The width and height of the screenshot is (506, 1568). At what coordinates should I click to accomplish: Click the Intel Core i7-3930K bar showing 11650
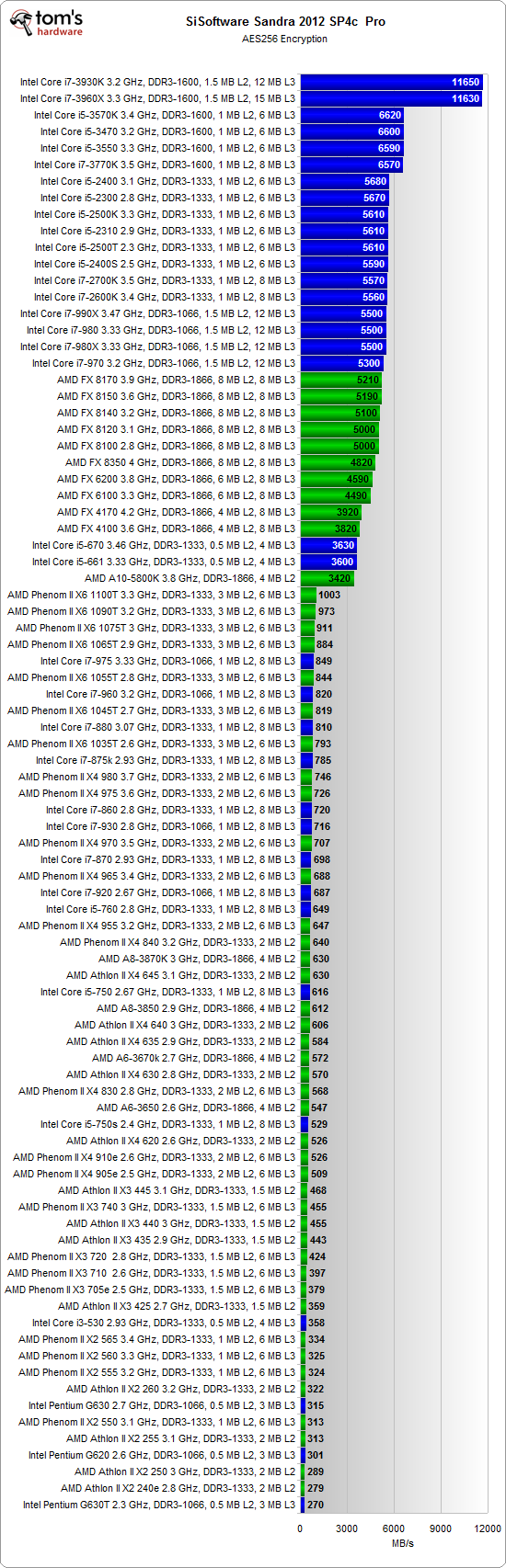click(x=392, y=82)
